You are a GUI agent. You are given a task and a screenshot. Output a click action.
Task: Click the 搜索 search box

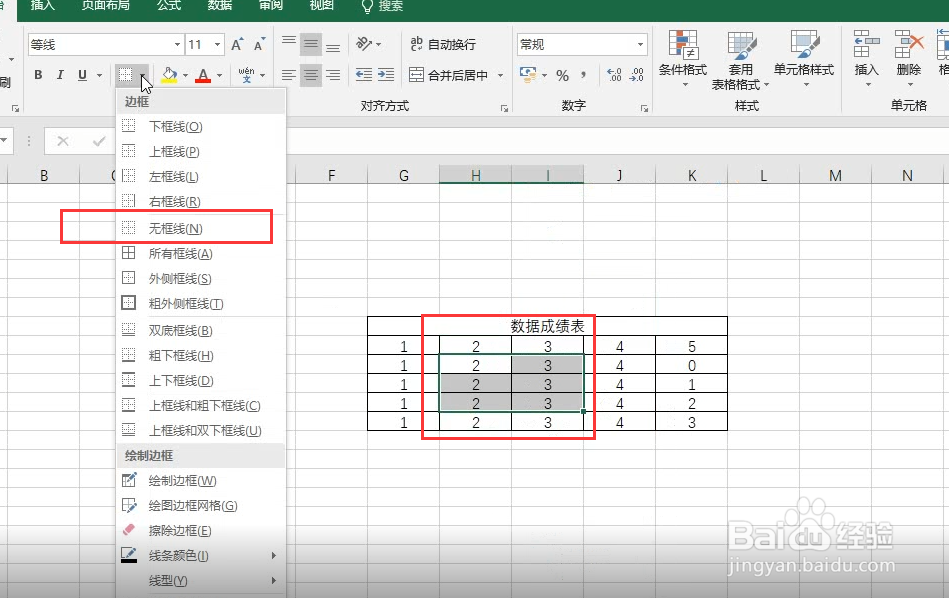click(383, 6)
